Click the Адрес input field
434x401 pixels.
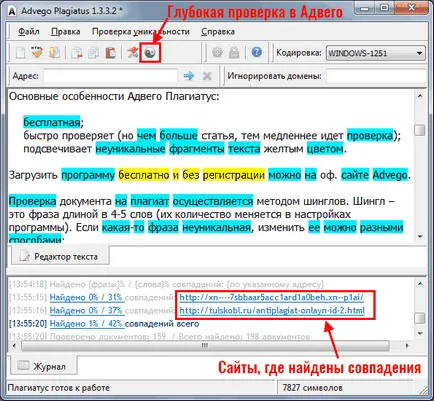(110, 76)
